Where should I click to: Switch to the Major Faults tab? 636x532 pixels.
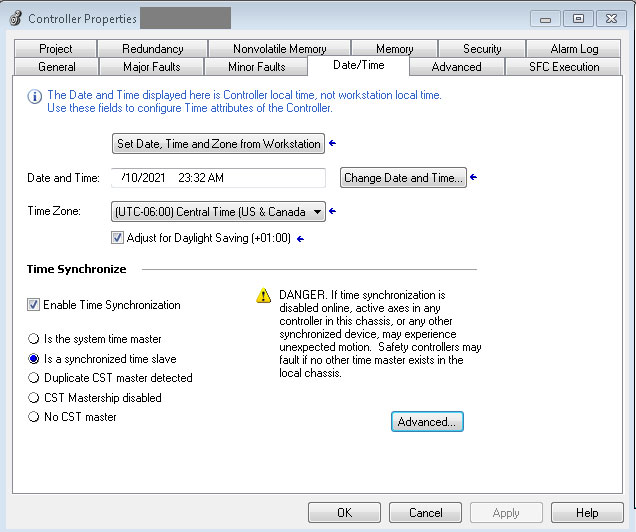tap(154, 67)
